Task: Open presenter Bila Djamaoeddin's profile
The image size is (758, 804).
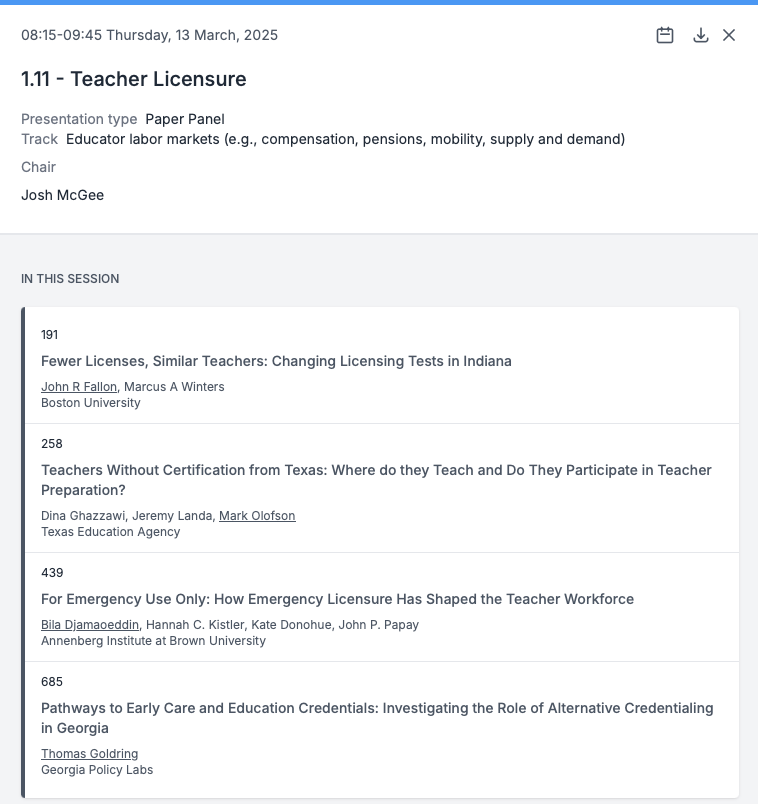Action: pyautogui.click(x=91, y=625)
